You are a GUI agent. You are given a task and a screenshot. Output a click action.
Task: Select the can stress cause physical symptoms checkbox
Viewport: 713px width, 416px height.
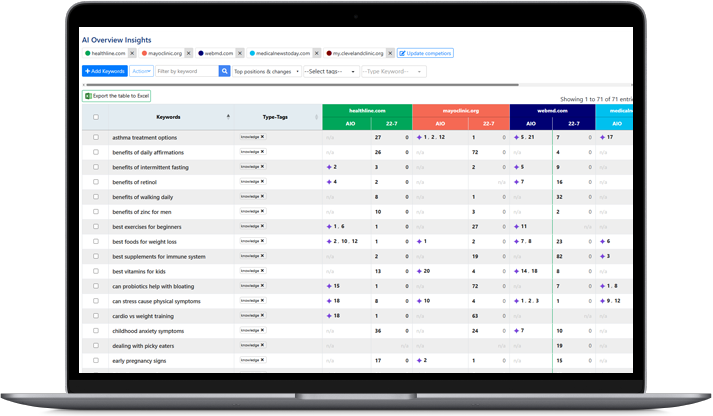[x=95, y=301]
